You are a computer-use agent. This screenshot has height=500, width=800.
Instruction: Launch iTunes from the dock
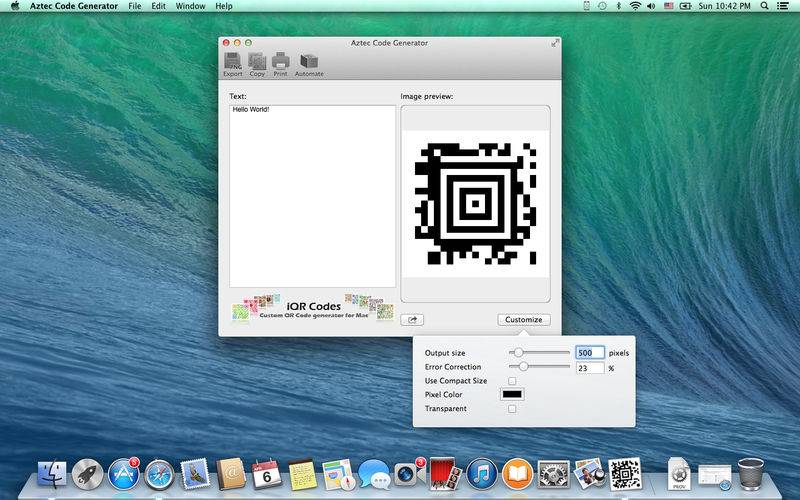point(482,473)
